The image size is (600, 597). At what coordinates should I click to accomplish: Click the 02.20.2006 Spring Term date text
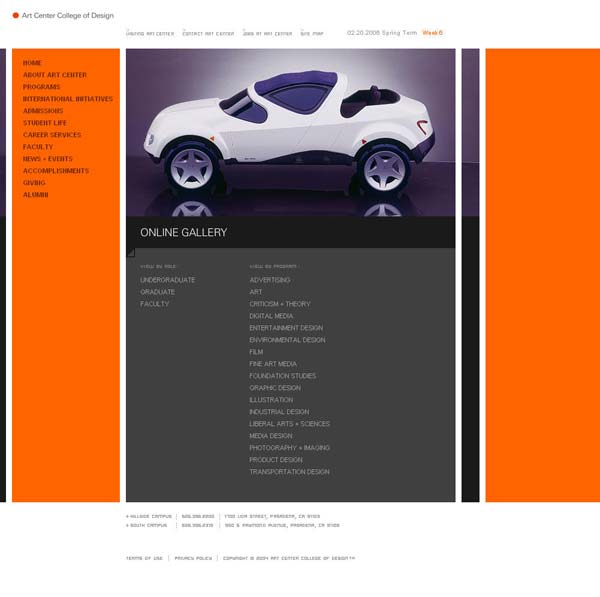click(x=382, y=33)
